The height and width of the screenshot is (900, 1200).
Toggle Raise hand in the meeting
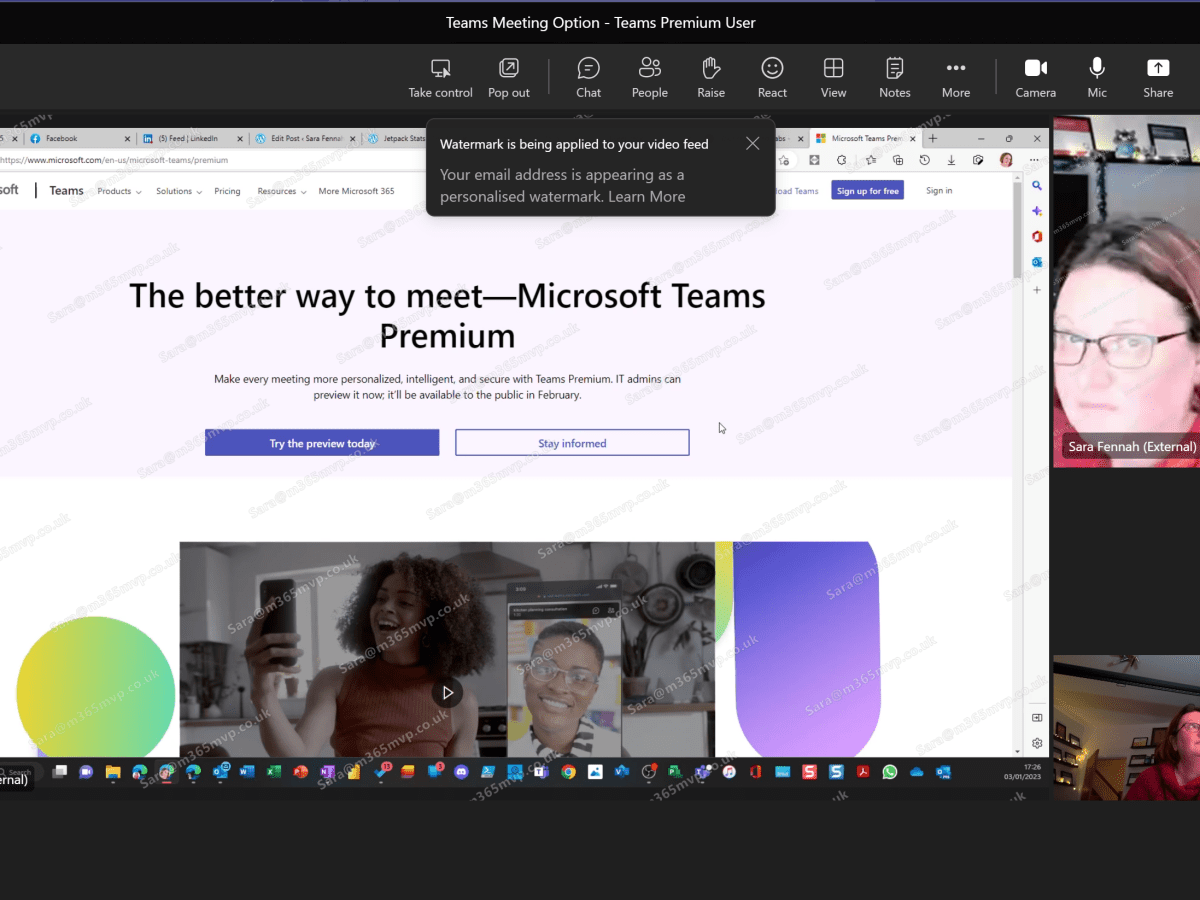coord(711,70)
